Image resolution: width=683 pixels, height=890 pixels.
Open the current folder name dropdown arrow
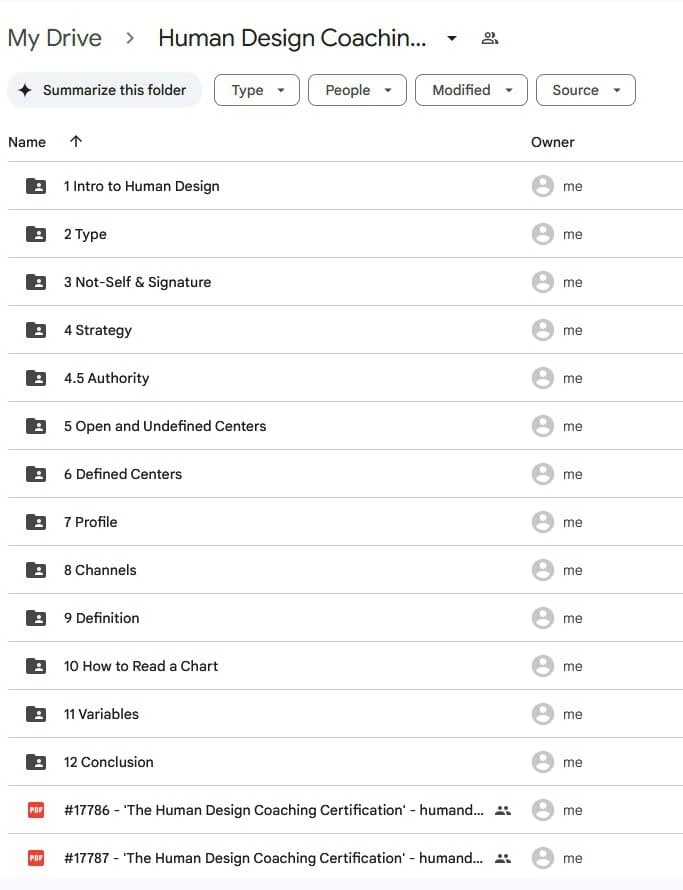tap(452, 39)
